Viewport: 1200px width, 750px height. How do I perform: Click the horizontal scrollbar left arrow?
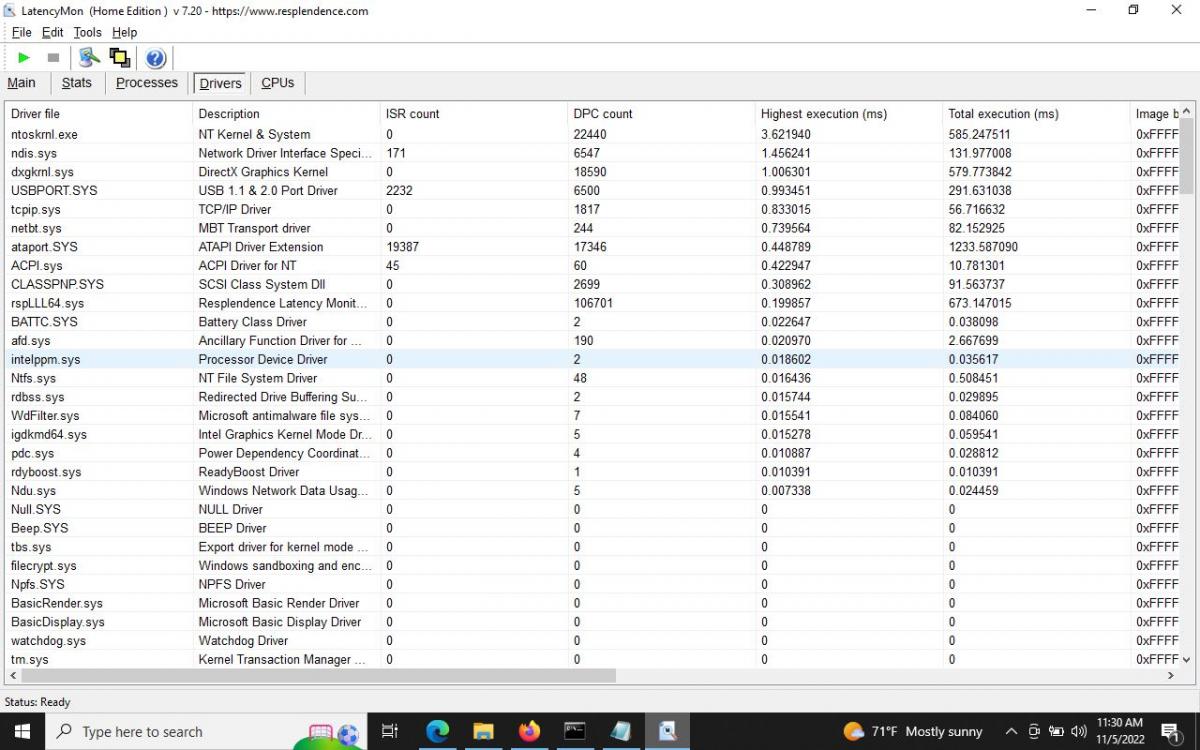pyautogui.click(x=13, y=676)
